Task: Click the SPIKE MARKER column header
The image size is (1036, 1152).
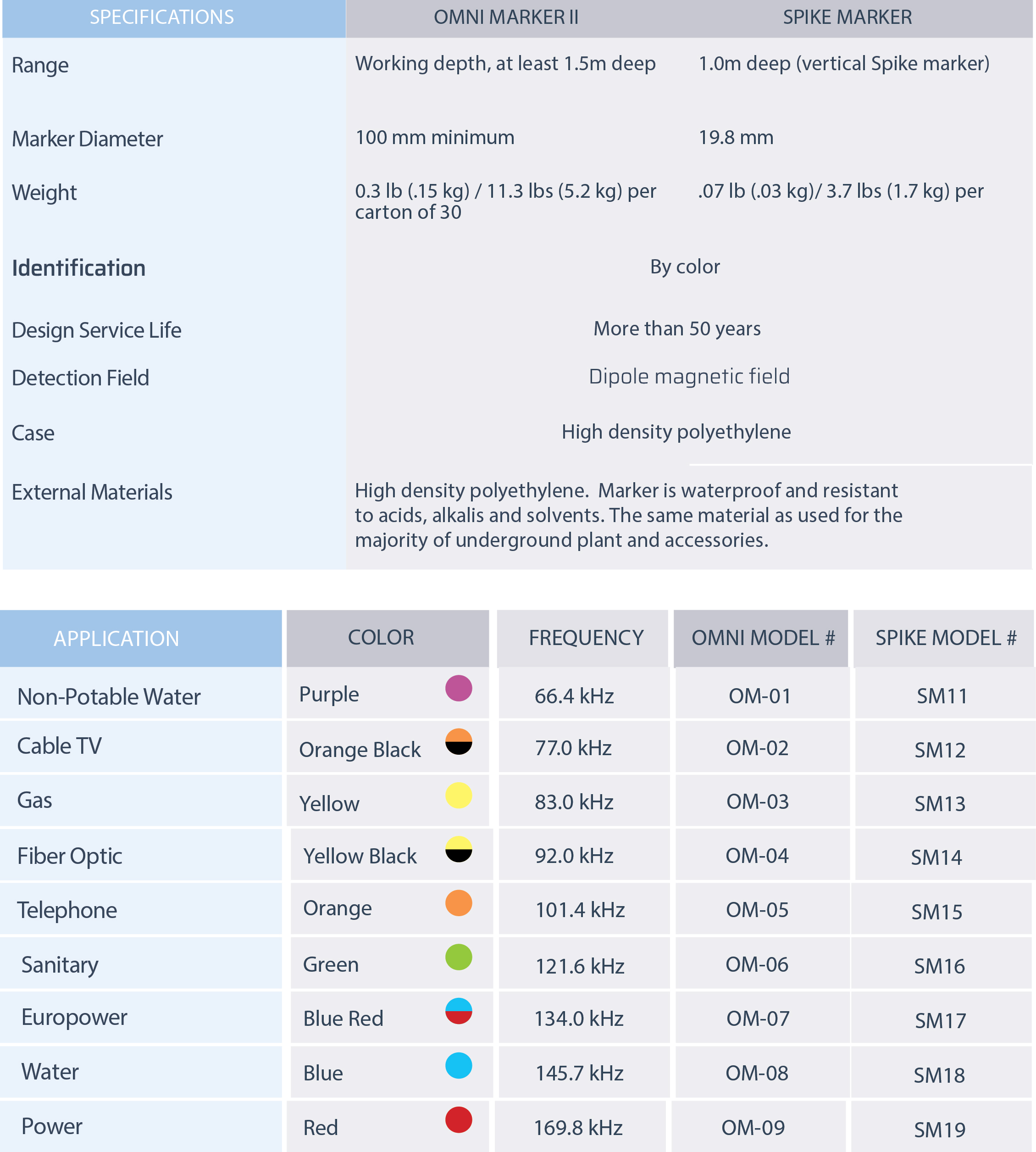Action: pos(847,17)
